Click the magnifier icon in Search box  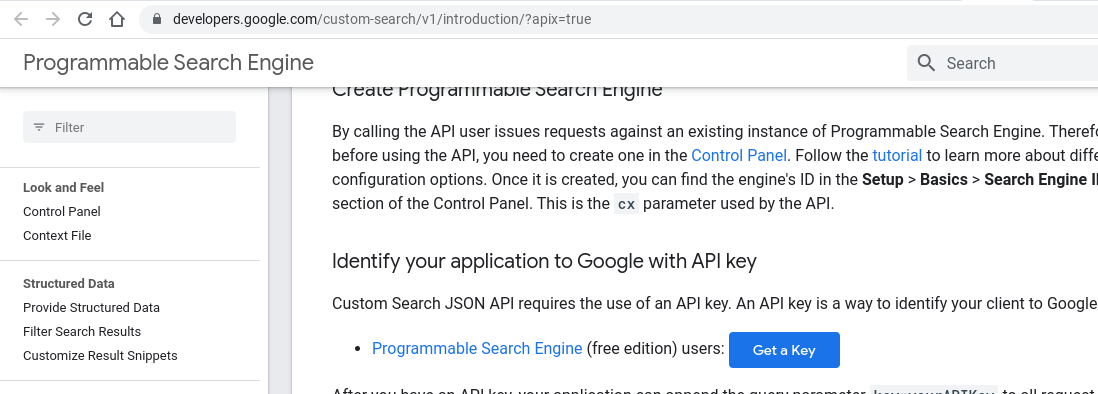click(926, 63)
